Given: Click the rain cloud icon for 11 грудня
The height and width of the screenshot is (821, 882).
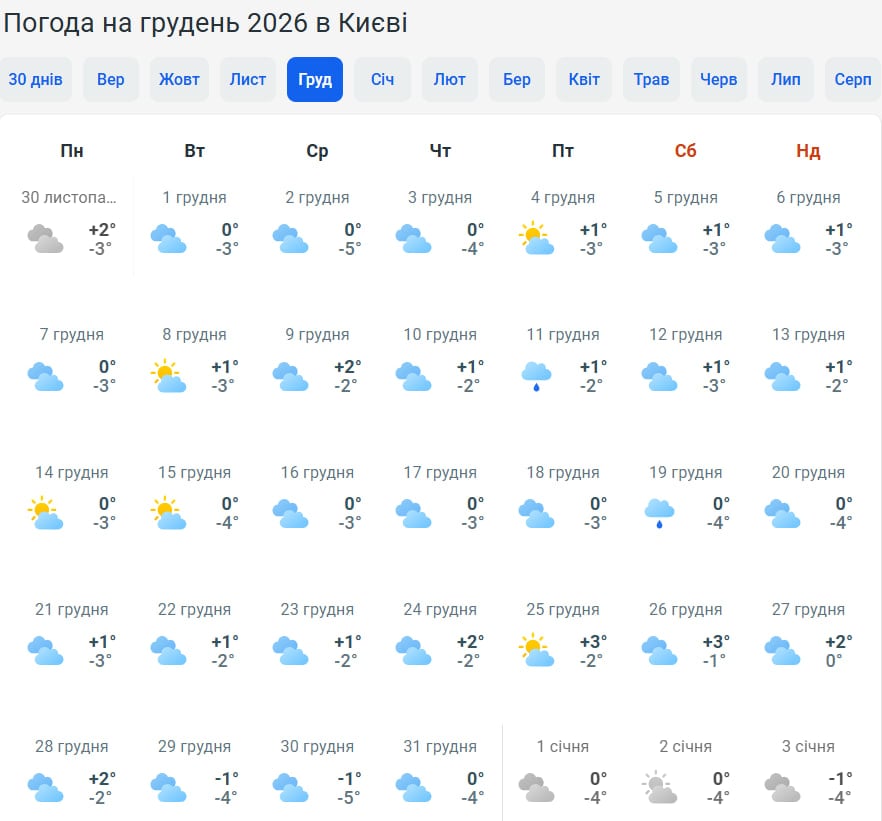Looking at the screenshot, I should (536, 376).
